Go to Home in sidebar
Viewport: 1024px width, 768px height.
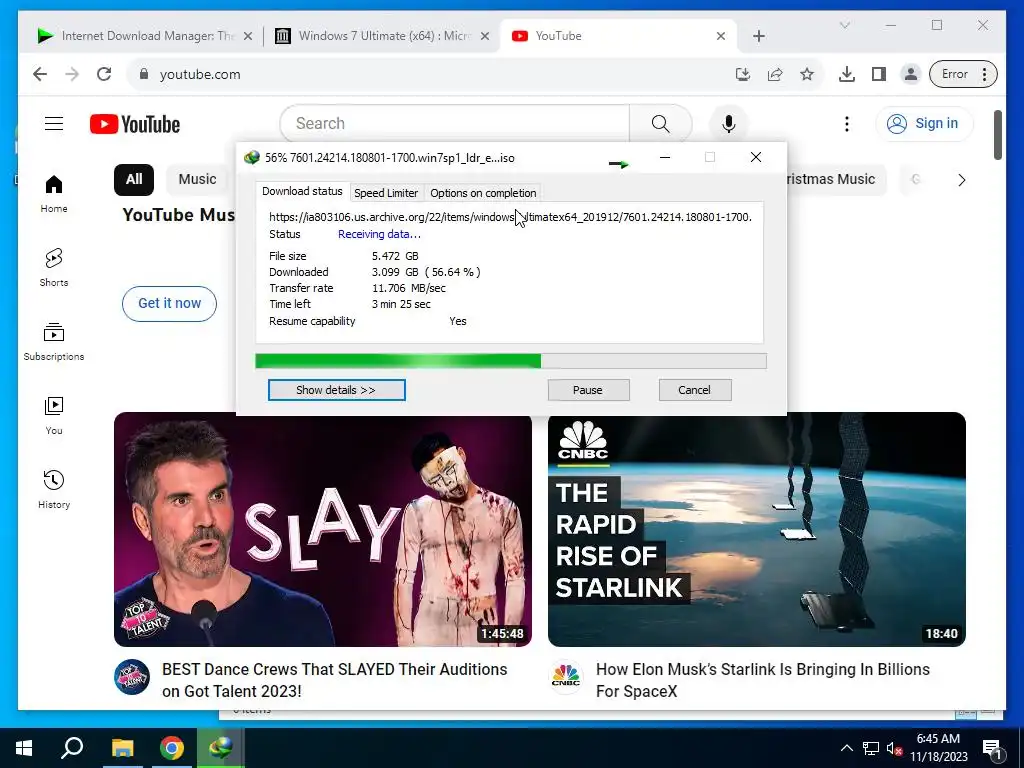[54, 194]
